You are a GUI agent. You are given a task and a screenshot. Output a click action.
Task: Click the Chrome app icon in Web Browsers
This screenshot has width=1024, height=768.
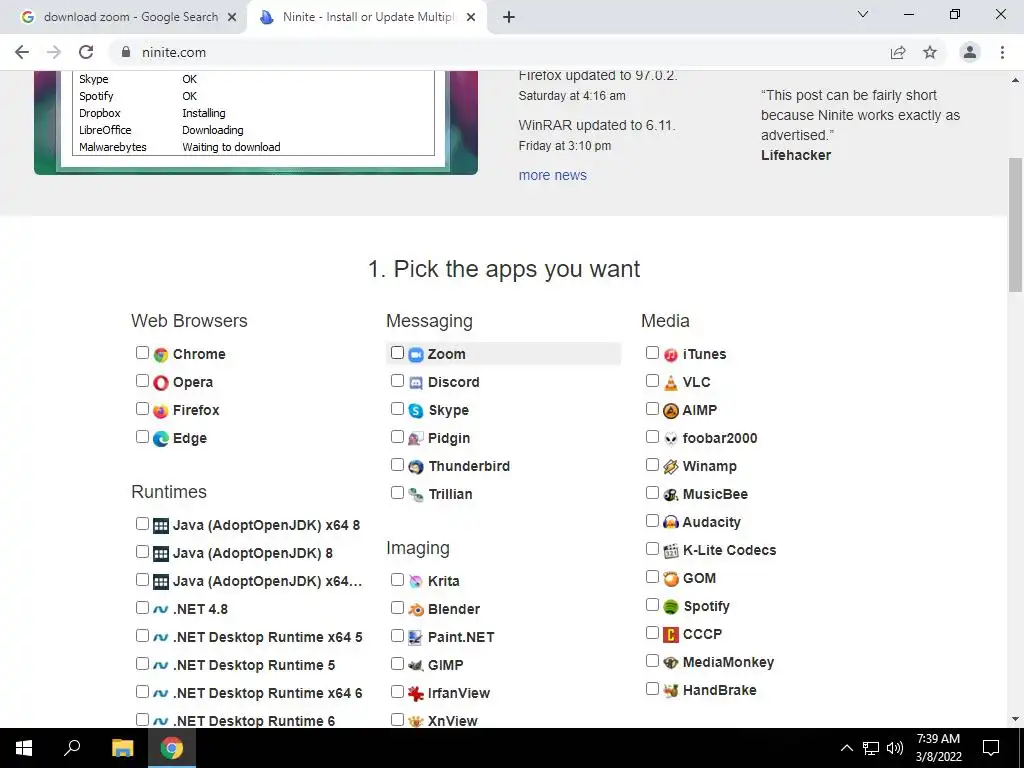(161, 355)
